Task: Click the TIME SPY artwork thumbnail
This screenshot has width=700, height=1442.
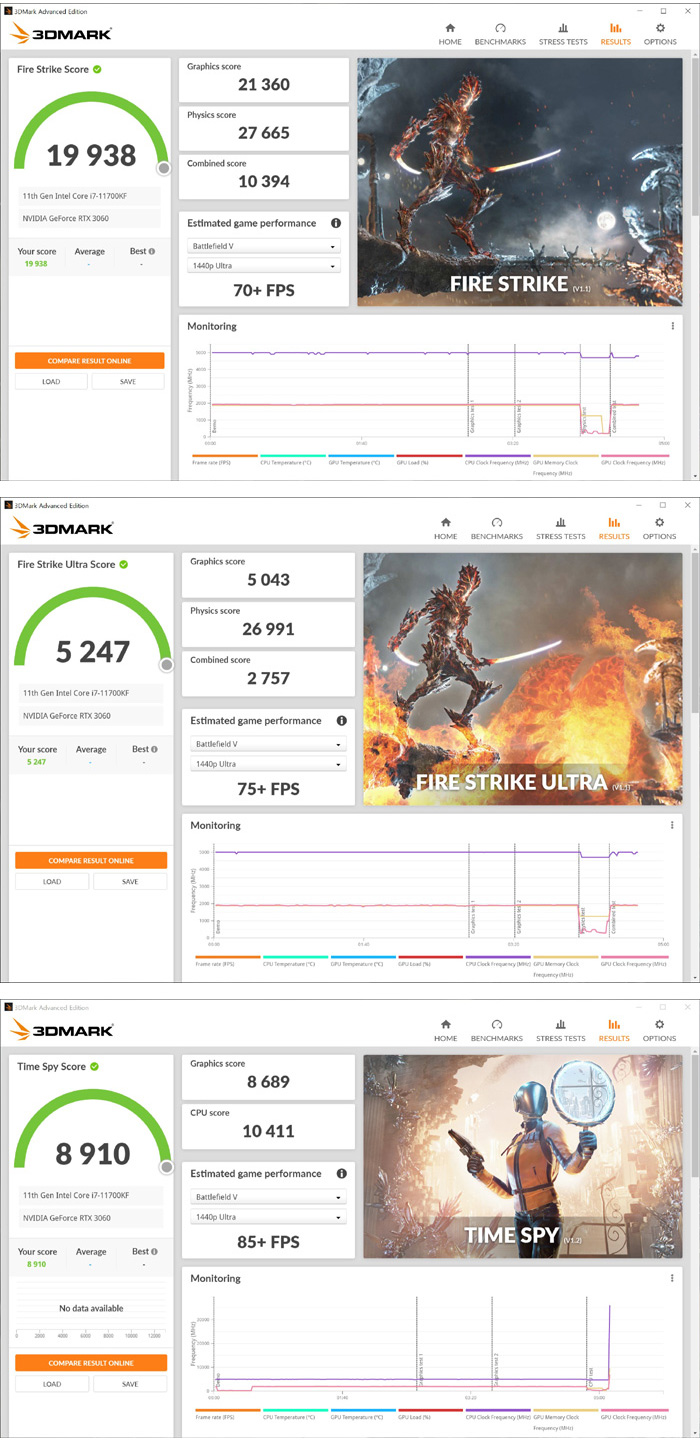Action: (x=523, y=1156)
